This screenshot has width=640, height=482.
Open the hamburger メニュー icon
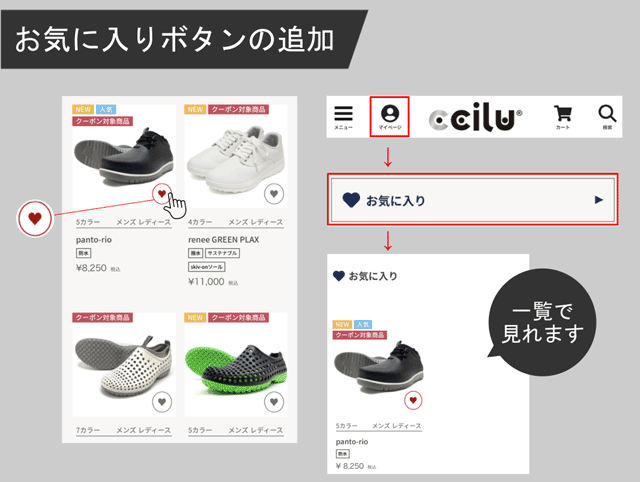click(x=343, y=117)
